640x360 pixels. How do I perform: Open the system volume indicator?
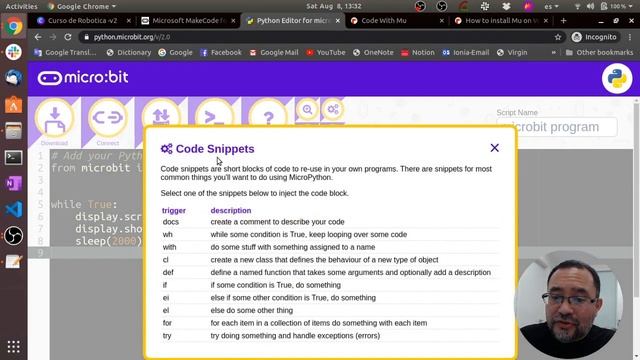click(x=590, y=6)
